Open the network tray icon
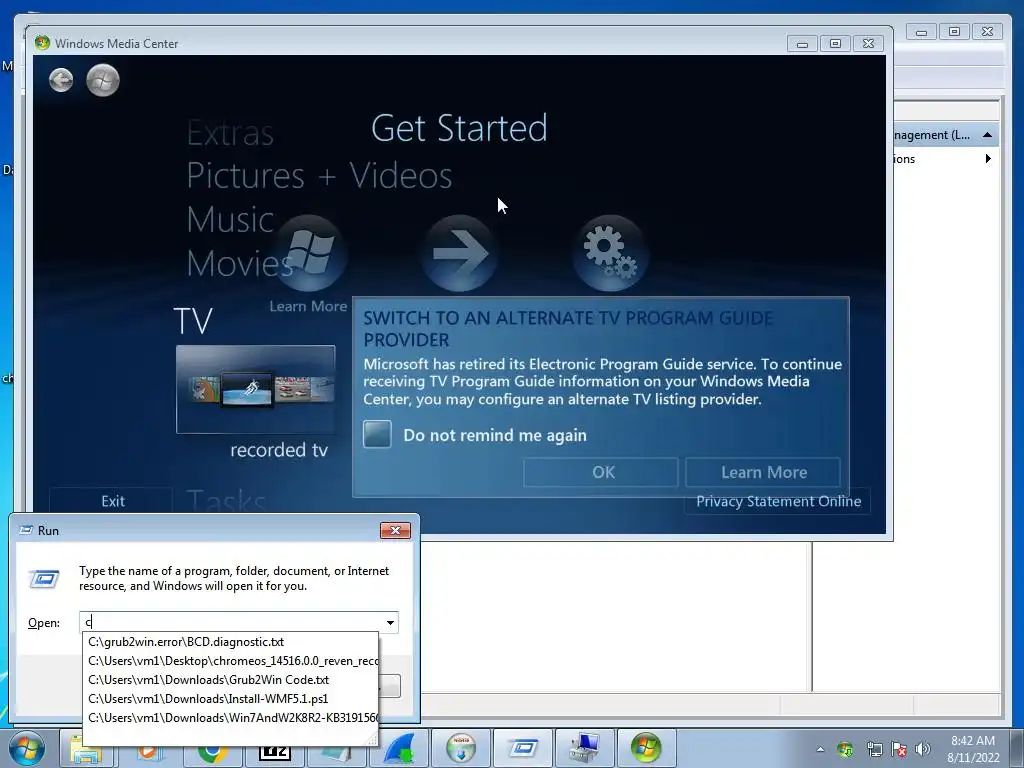Image resolution: width=1024 pixels, height=768 pixels. tap(874, 750)
